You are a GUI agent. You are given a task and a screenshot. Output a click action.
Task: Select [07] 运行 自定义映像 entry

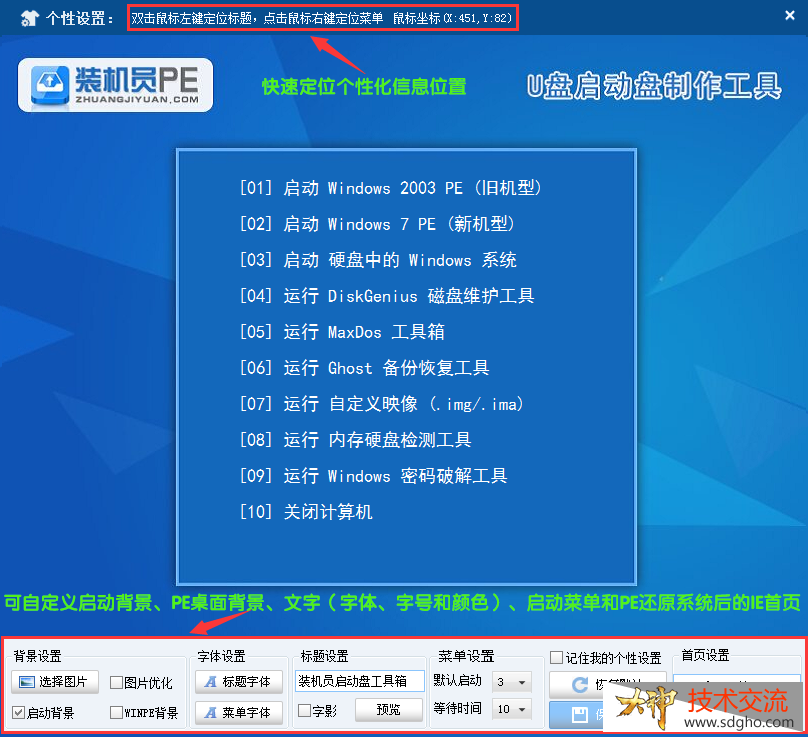[x=382, y=404]
